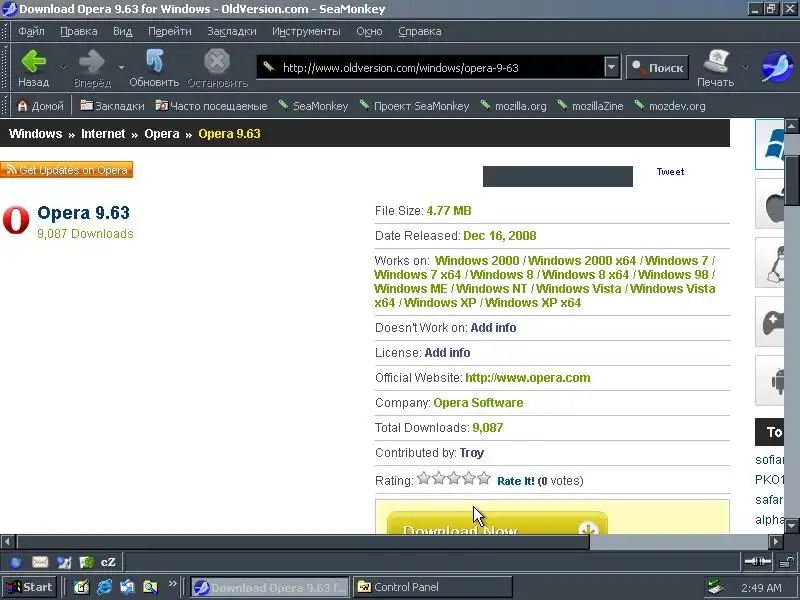
Task: Click the Opera Software company link
Action: tap(478, 403)
